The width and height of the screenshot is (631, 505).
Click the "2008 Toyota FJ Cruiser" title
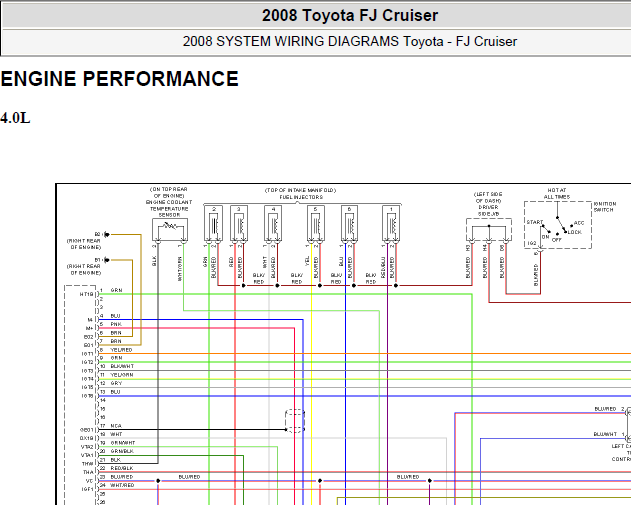click(x=350, y=16)
